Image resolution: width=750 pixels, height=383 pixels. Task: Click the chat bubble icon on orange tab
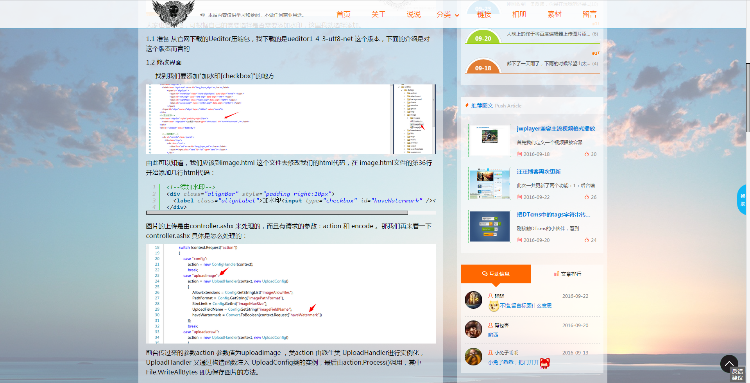(485, 274)
